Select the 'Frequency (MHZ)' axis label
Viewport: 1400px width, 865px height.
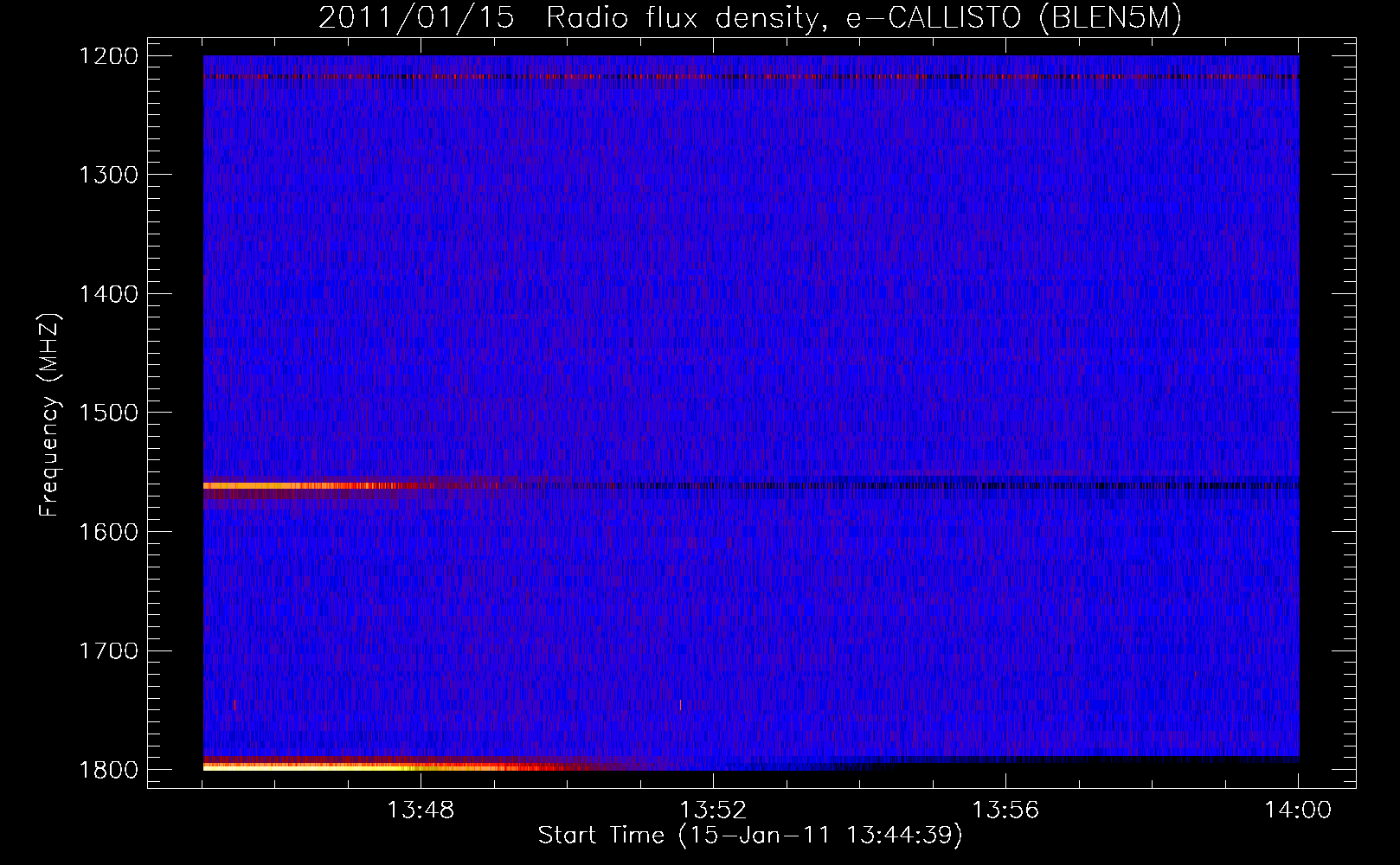48,415
